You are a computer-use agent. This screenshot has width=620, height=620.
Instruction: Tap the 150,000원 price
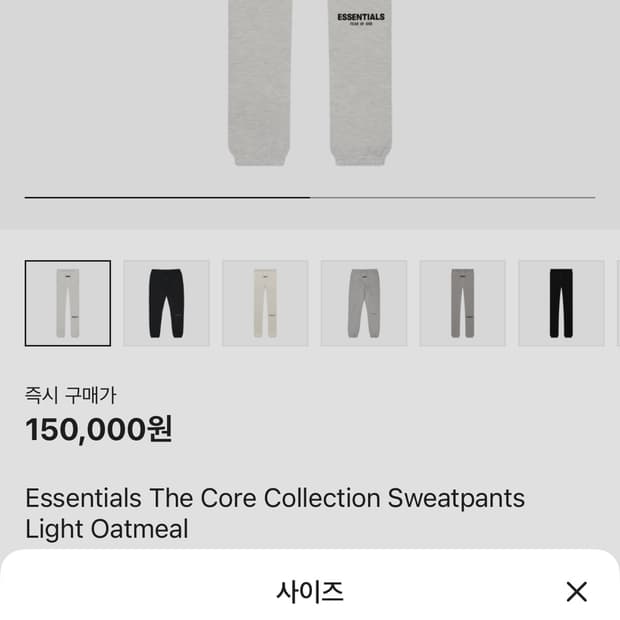[99, 429]
